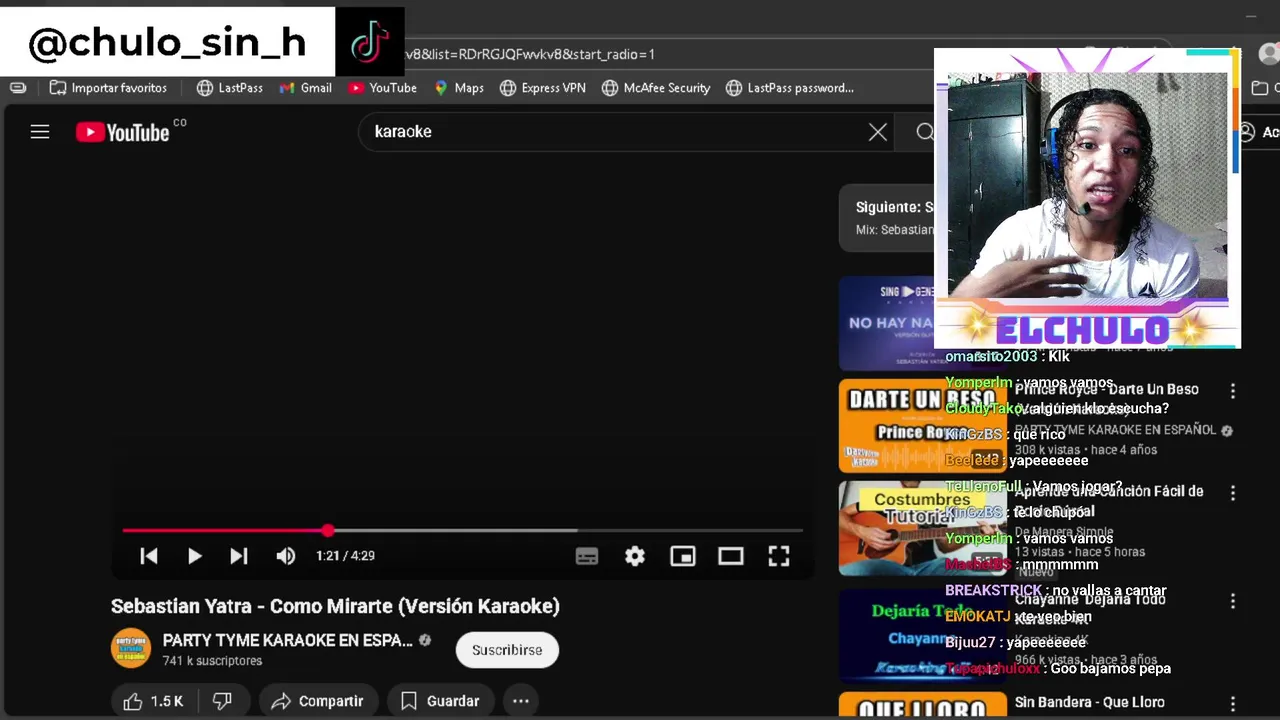This screenshot has height=720, width=1280.
Task: Open the favorites bar leftmost tab icon
Action: [x=18, y=88]
